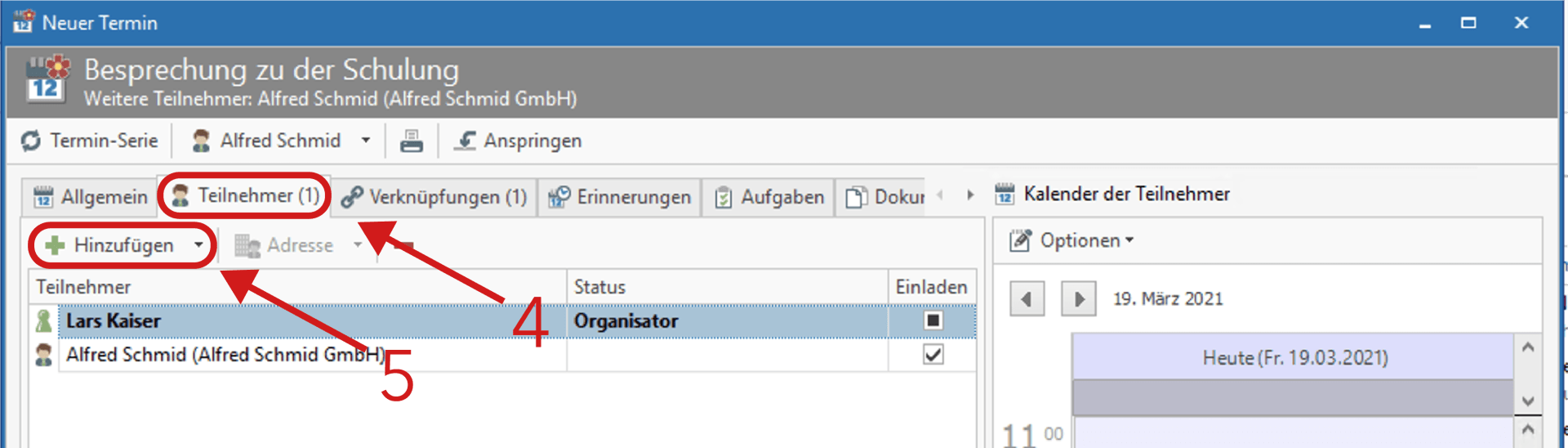This screenshot has width=1568, height=448.
Task: Select the Teilnehmer (1) tab
Action: click(x=245, y=195)
